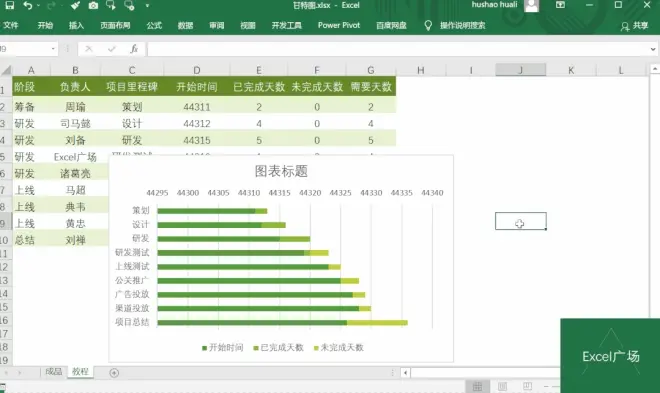
Task: Switch to Page Break Preview icon
Action: (x=527, y=386)
